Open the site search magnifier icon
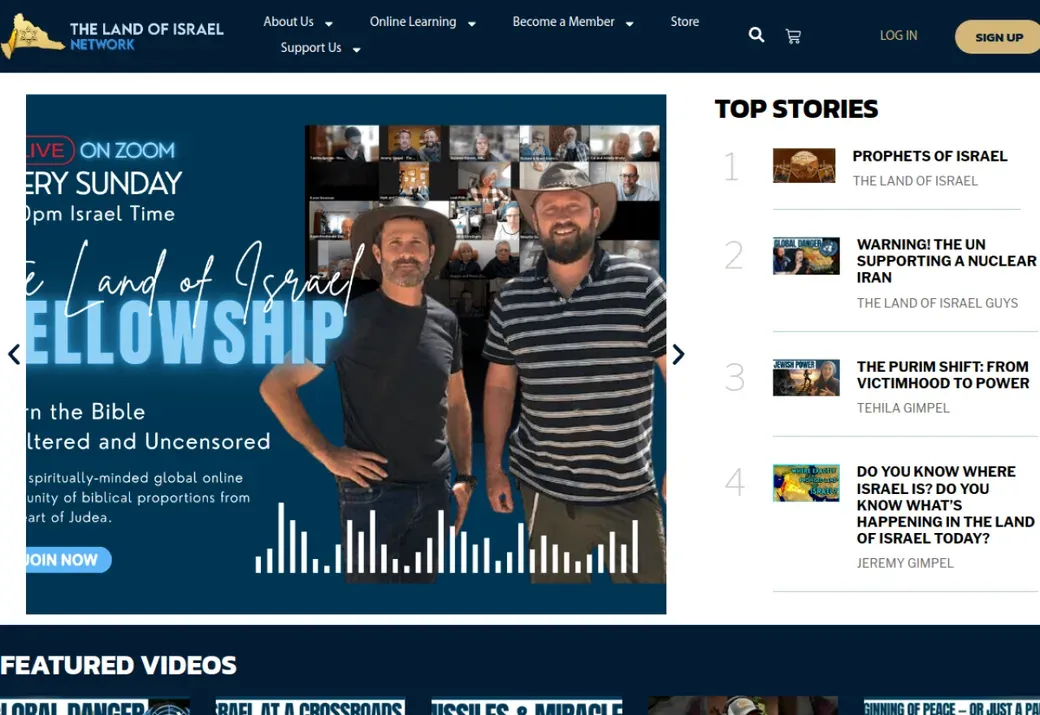The width and height of the screenshot is (1040, 715). click(756, 35)
